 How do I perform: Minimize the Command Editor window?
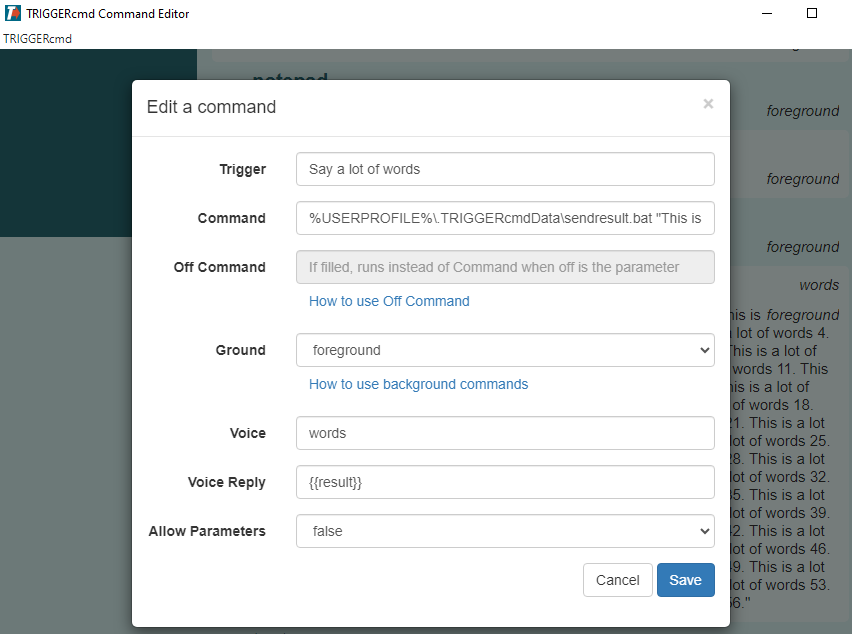767,13
